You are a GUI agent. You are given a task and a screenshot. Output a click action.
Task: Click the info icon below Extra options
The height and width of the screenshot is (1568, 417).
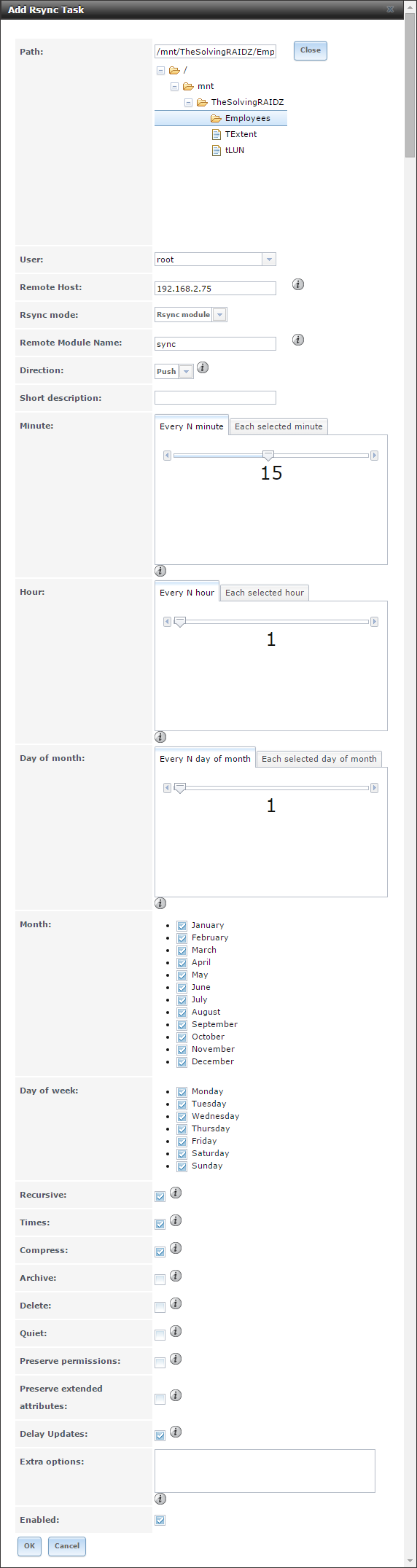pyautogui.click(x=160, y=1499)
